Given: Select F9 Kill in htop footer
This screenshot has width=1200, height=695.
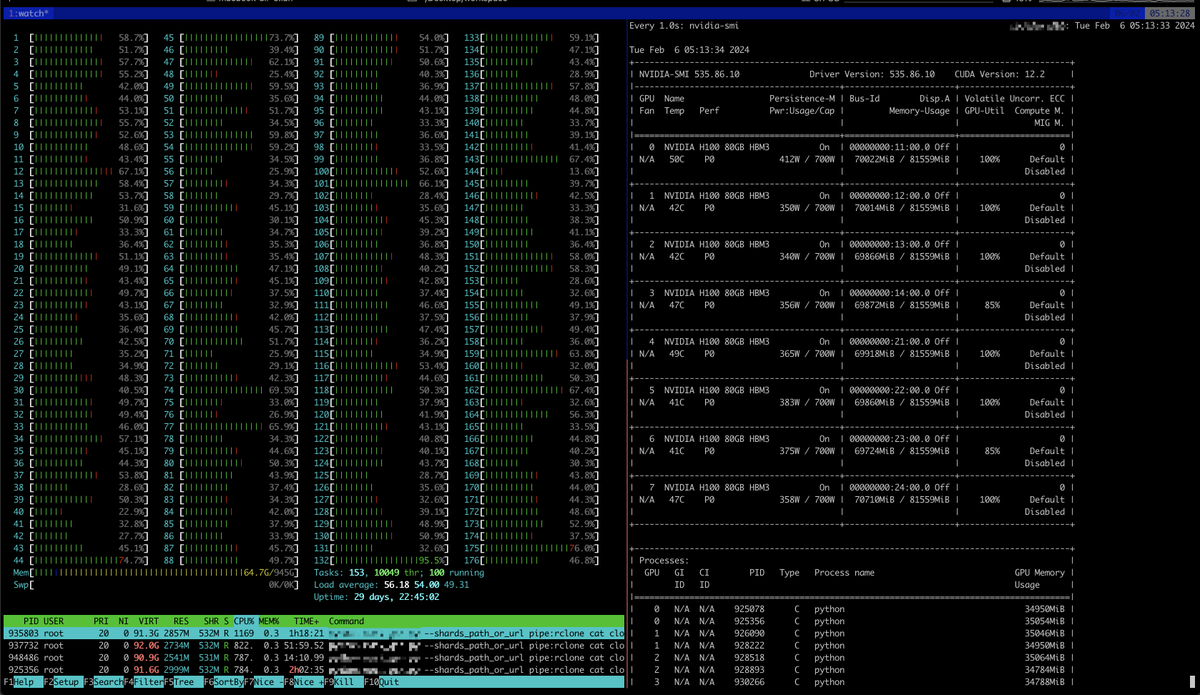Looking at the screenshot, I should pyautogui.click(x=343, y=682).
